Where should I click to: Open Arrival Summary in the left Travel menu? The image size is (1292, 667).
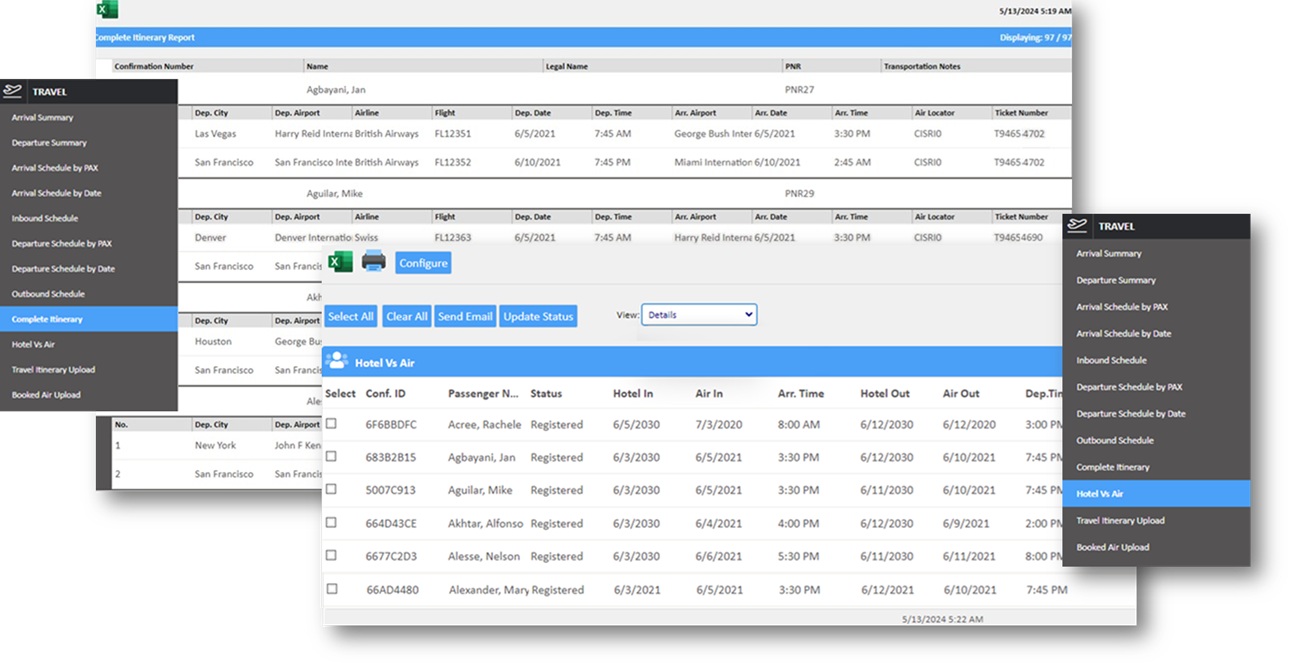[x=42, y=118]
